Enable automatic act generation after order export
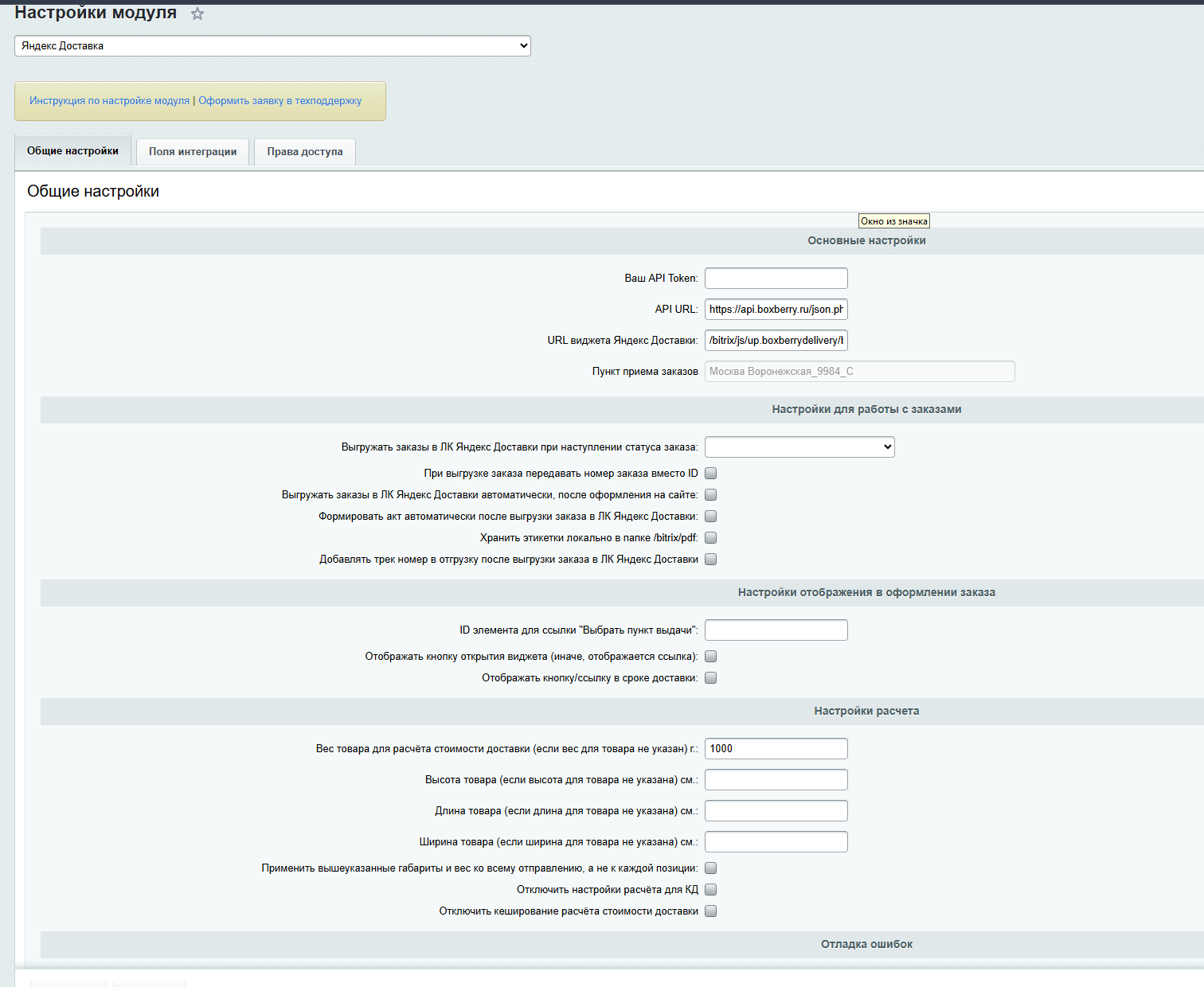 [711, 517]
